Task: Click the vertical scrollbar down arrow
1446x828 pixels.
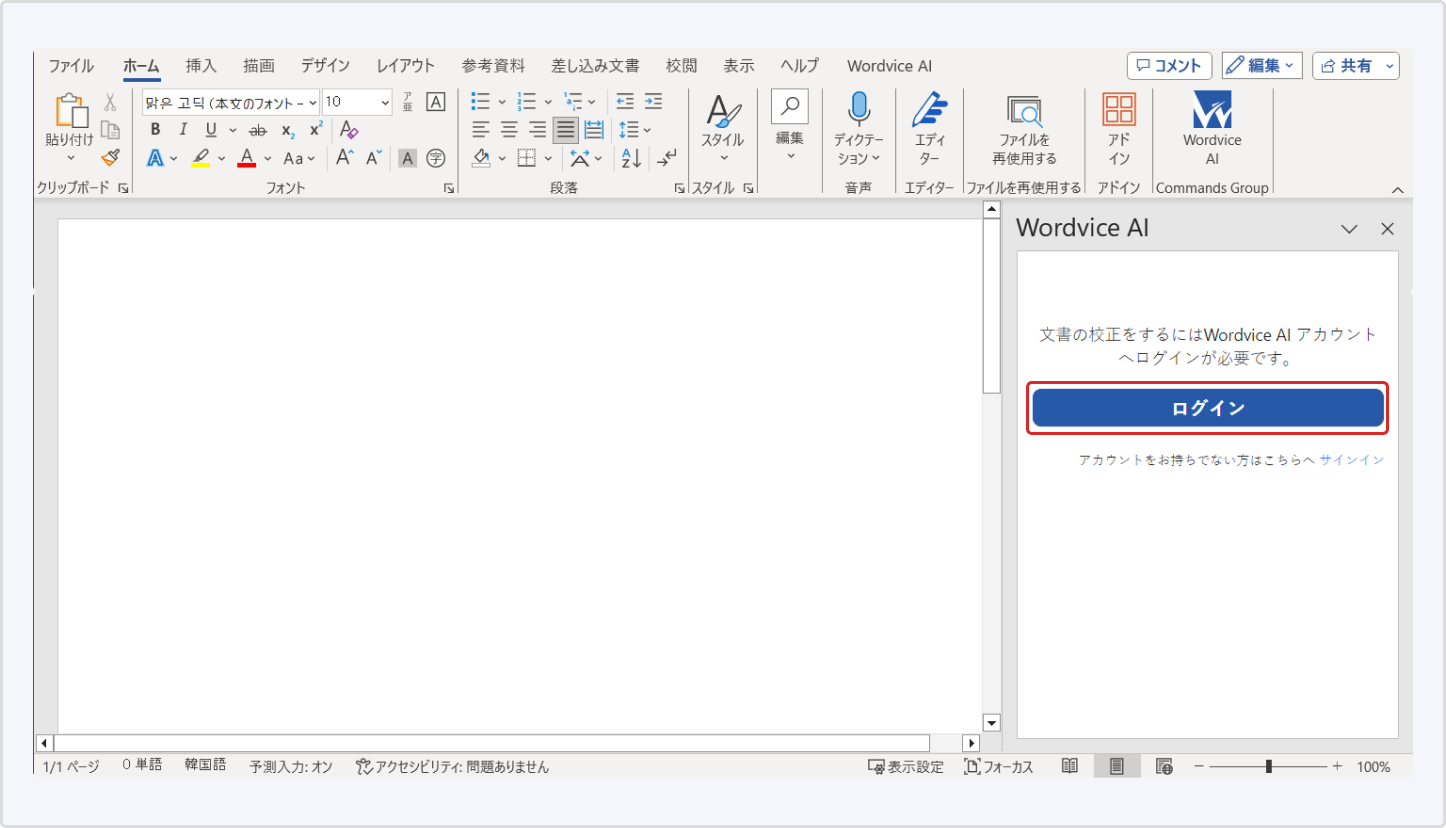Action: (x=991, y=722)
